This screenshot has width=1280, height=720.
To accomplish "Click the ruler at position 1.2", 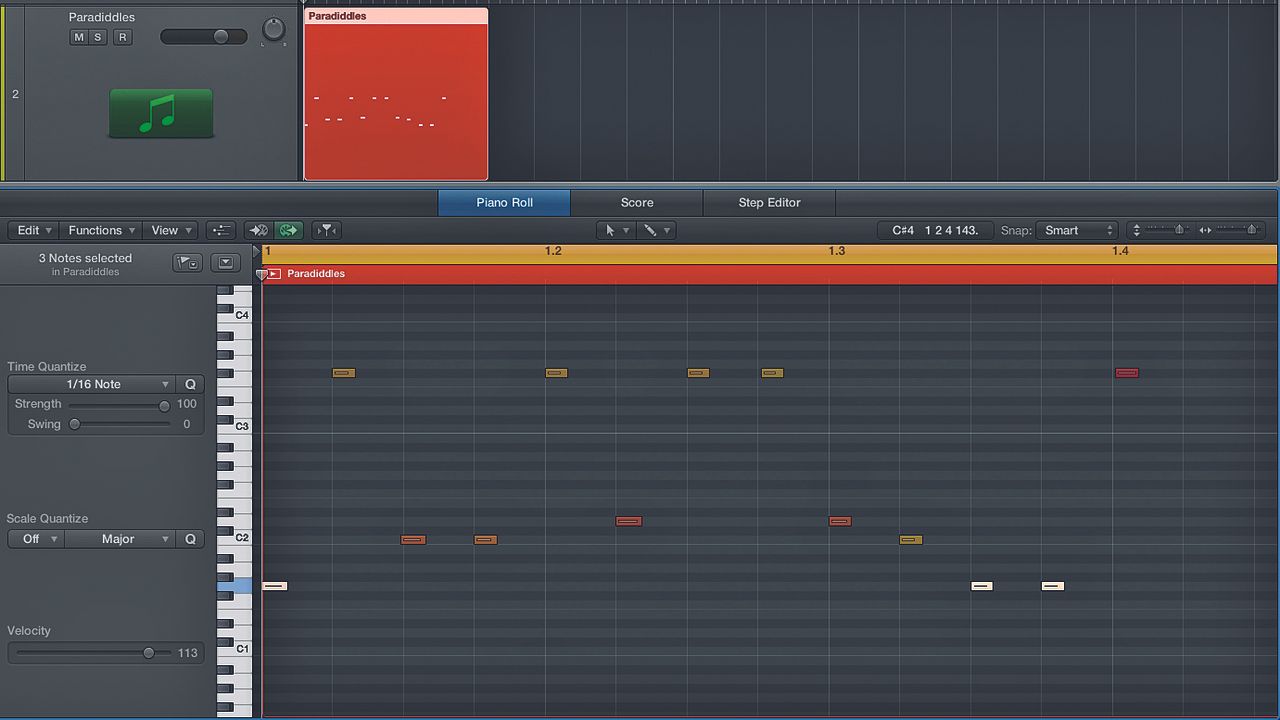I will [553, 251].
